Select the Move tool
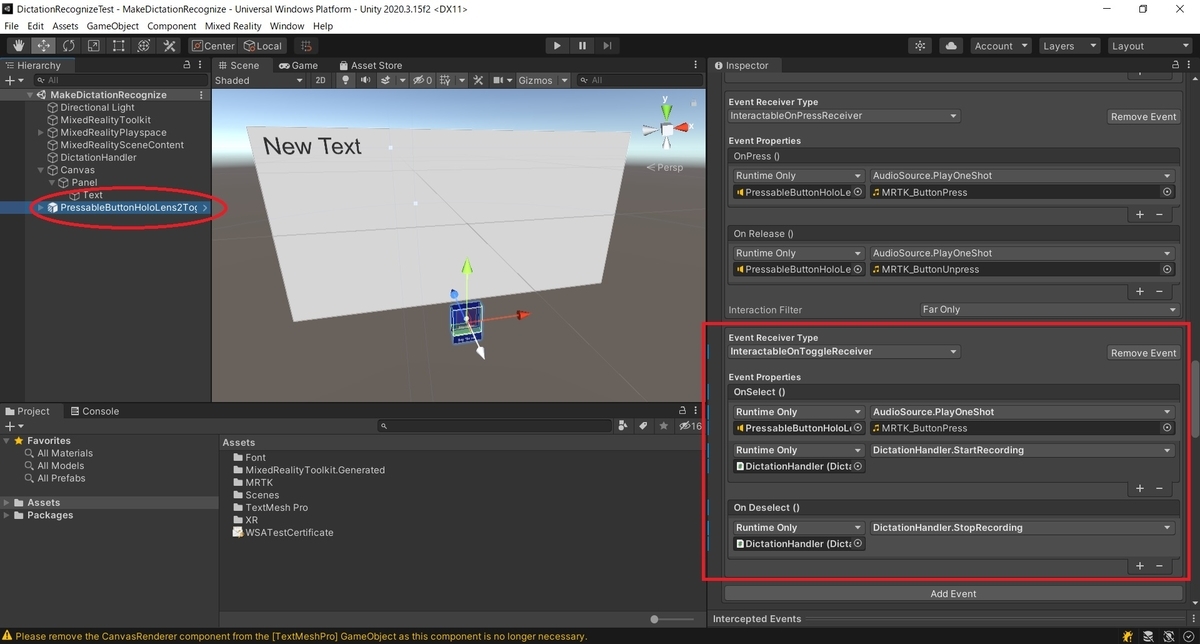This screenshot has height=644, width=1200. pyautogui.click(x=43, y=46)
